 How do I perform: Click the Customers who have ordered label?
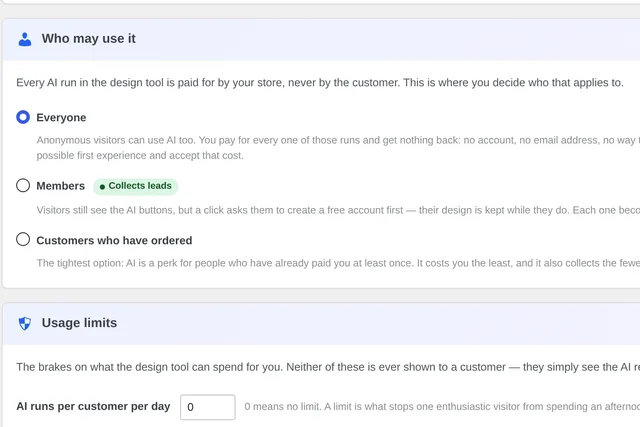(x=114, y=240)
